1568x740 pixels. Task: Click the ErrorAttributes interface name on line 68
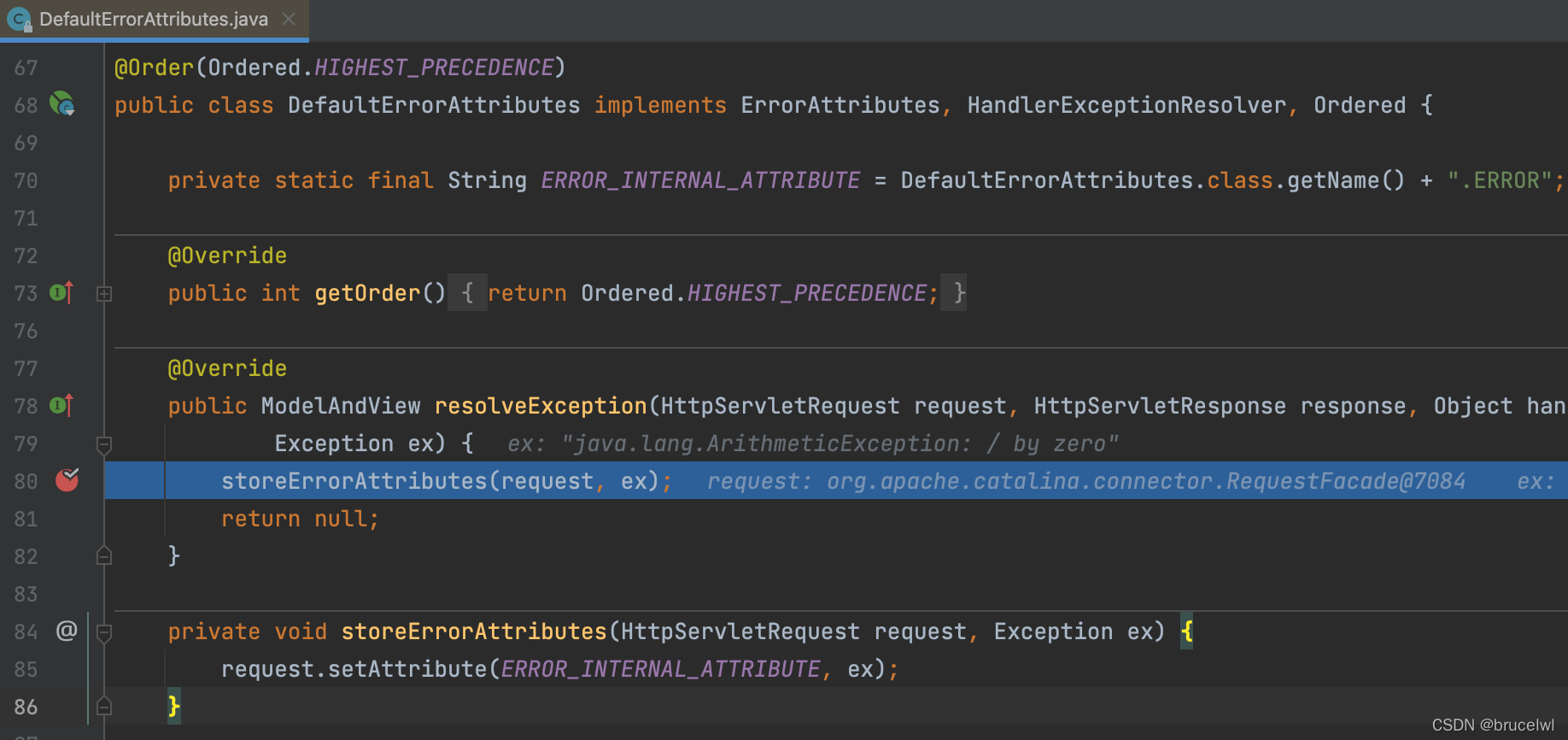point(840,105)
